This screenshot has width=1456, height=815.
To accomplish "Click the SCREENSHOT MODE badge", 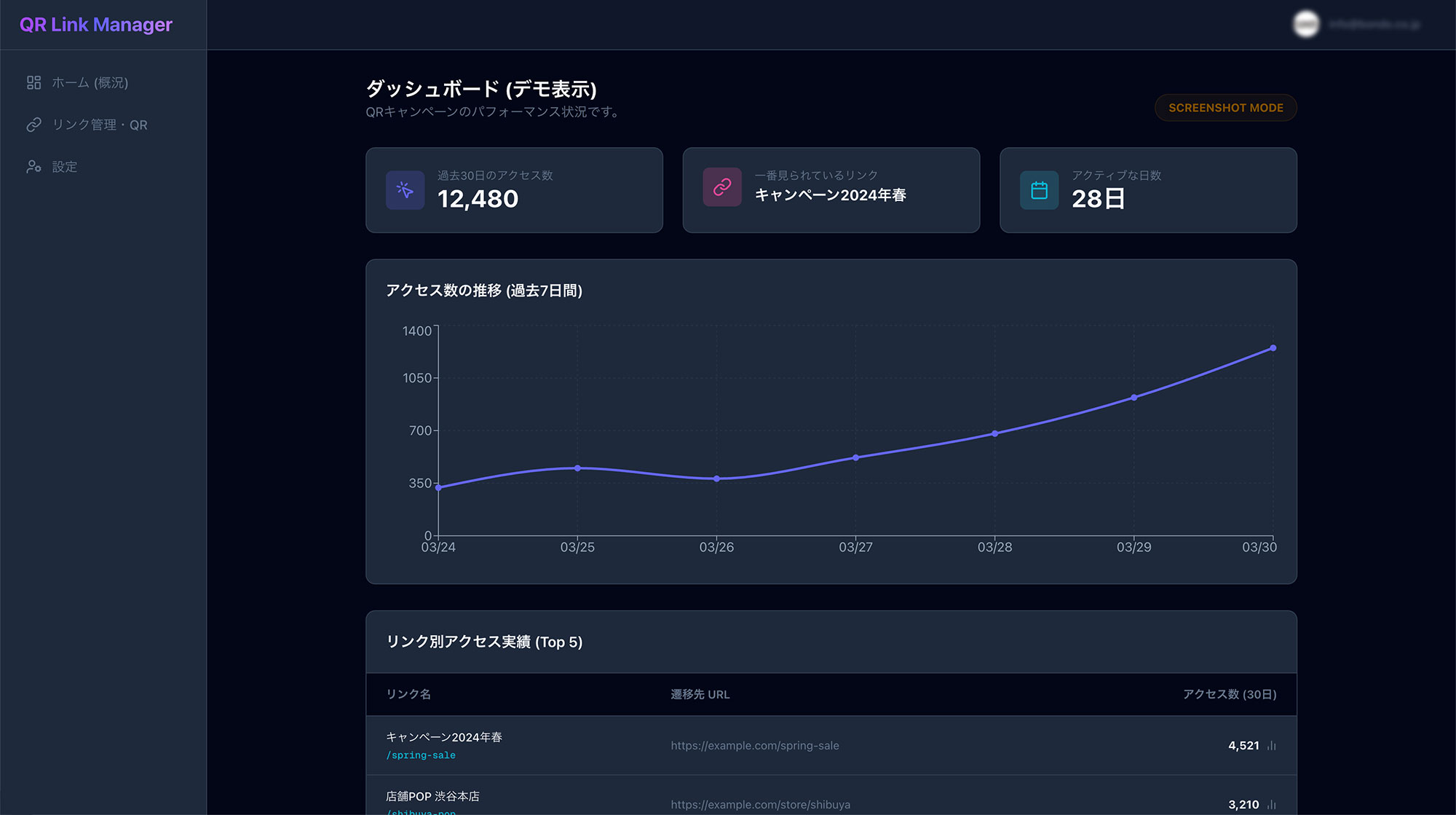I will click(1225, 108).
